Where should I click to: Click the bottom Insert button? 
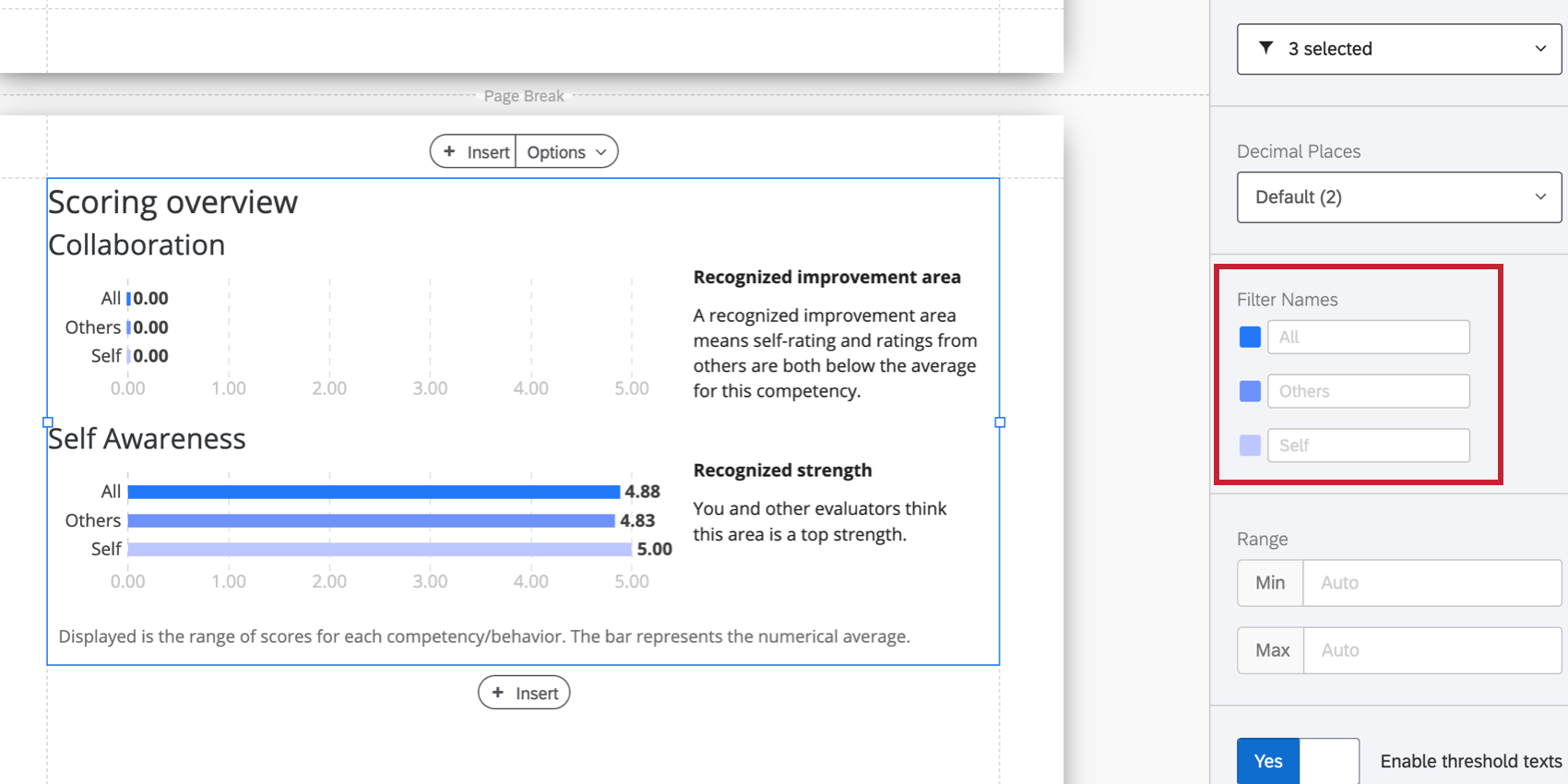click(524, 693)
